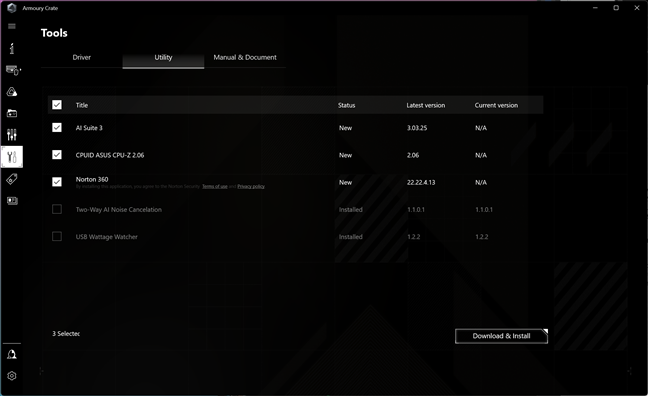Click the Status column header
The height and width of the screenshot is (396, 648).
tap(346, 105)
